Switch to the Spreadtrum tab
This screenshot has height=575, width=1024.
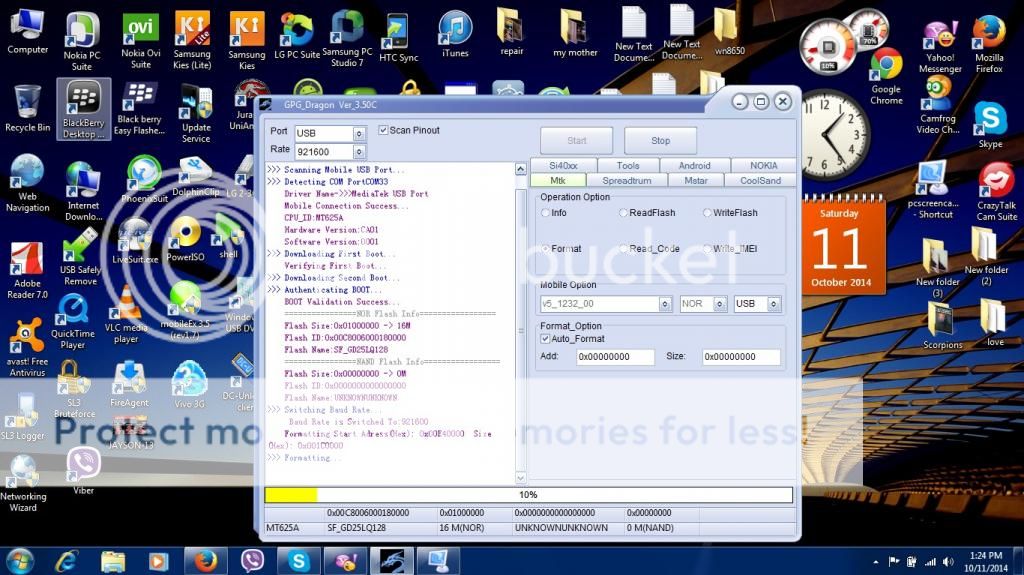click(626, 181)
